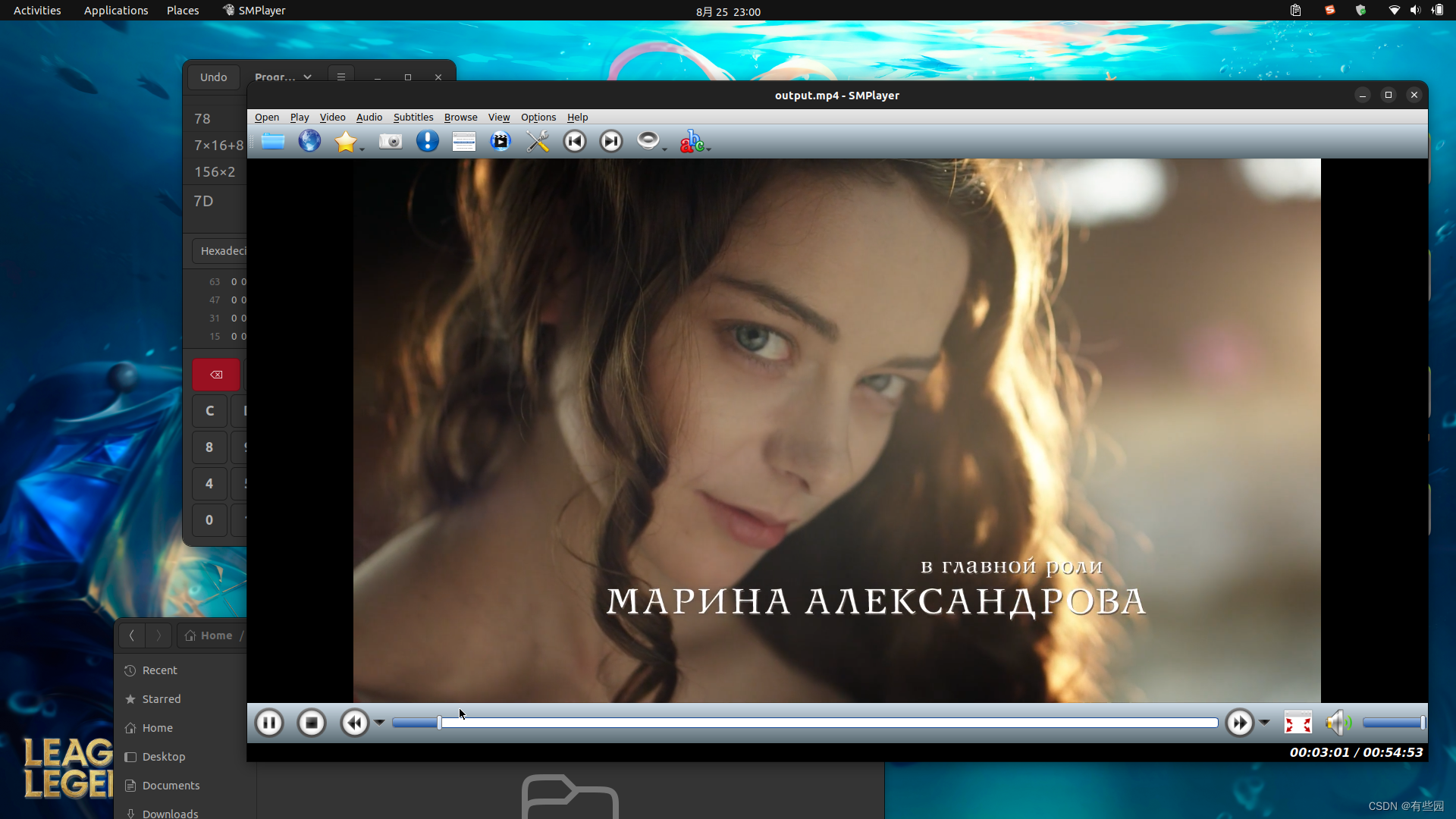This screenshot has height=819, width=1456.
Task: Select 156×2 history entry in calculator
Action: [x=215, y=172]
